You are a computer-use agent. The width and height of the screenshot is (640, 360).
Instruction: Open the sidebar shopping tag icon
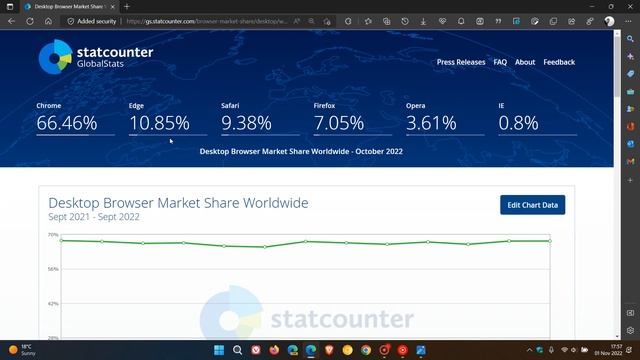[x=631, y=74]
